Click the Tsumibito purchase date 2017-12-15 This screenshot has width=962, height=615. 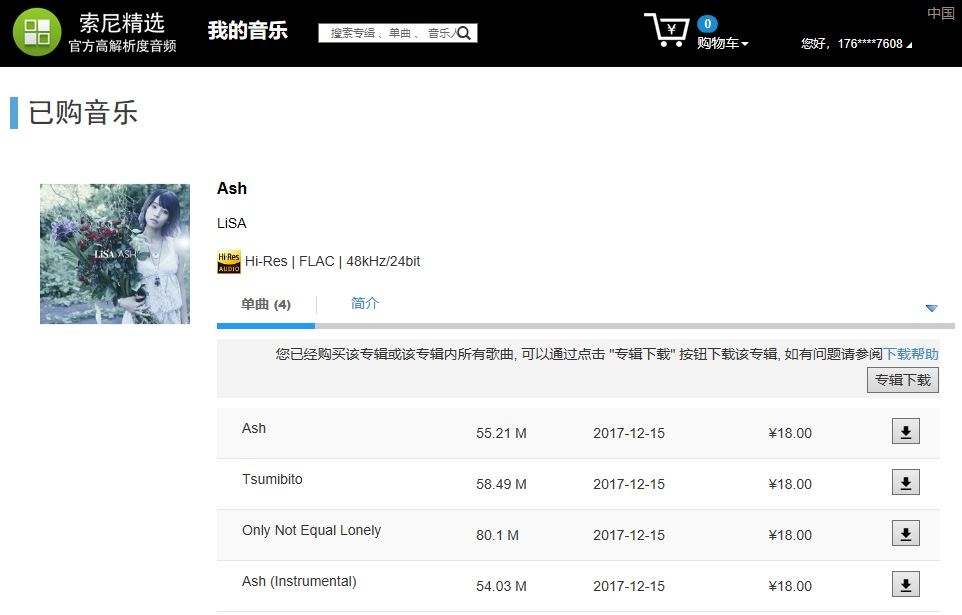629,484
